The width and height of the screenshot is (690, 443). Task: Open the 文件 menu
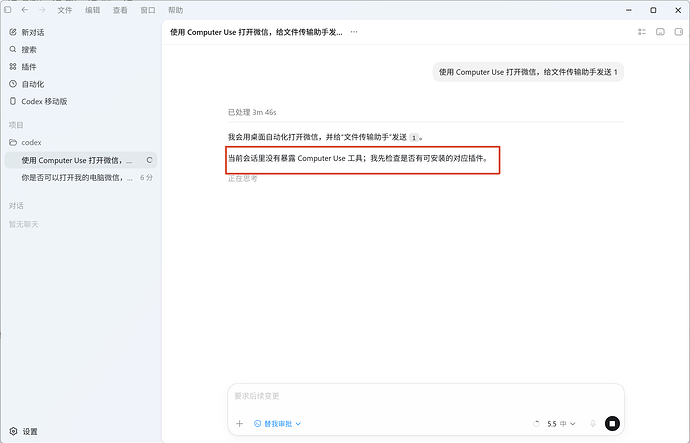[x=65, y=10]
